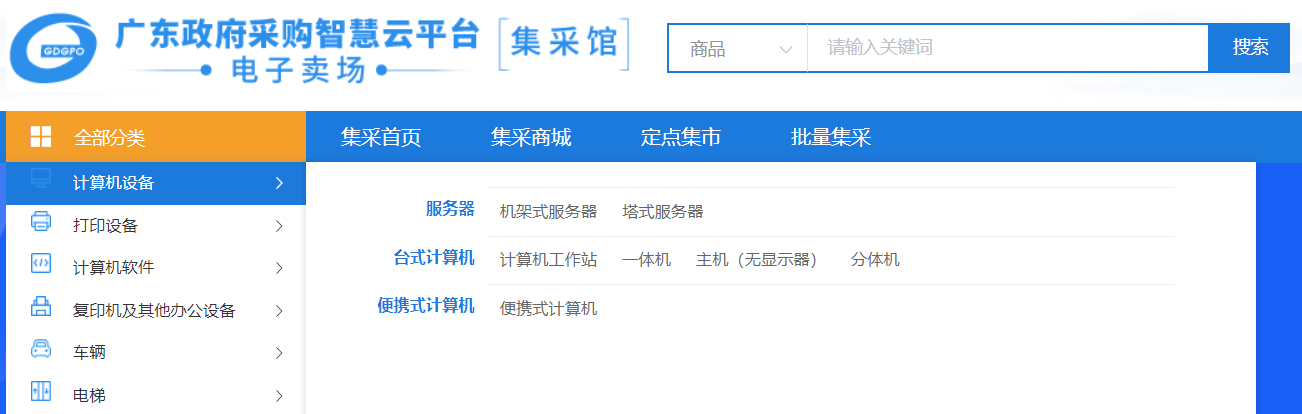Open 一体机 subcategory
The image size is (1302, 414).
coord(646,260)
